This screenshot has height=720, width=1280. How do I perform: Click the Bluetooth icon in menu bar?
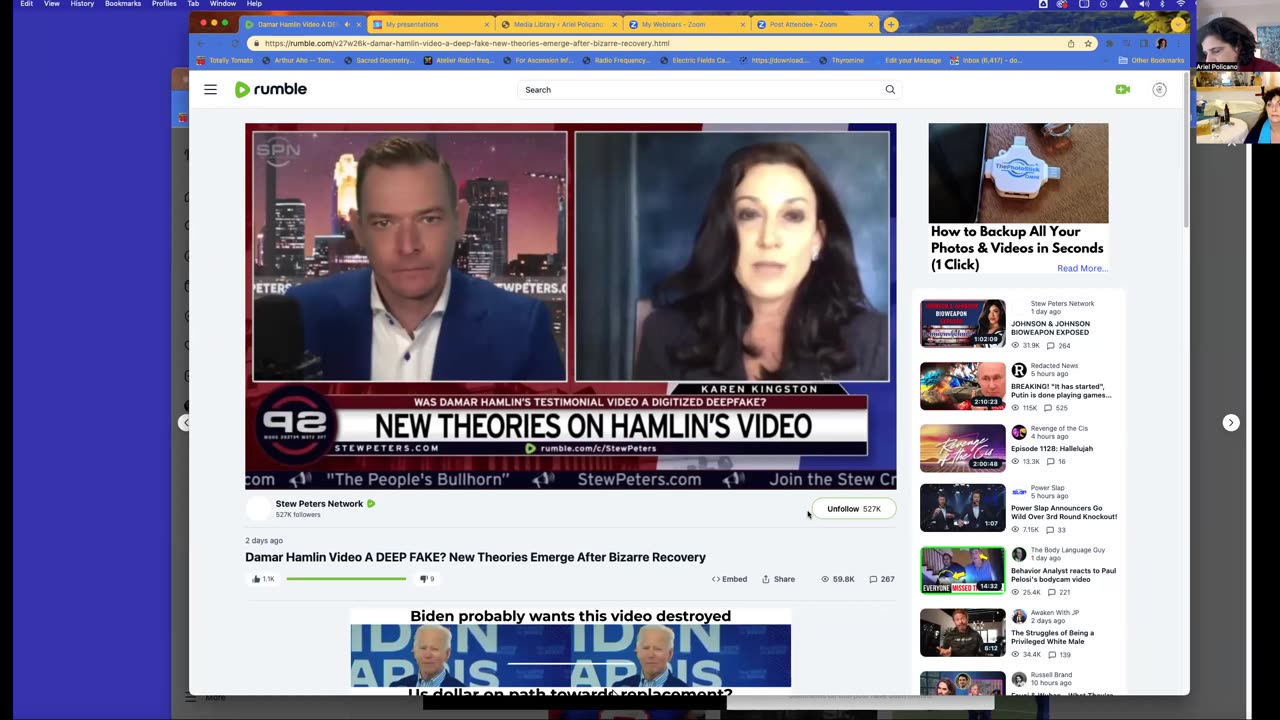pyautogui.click(x=1162, y=4)
